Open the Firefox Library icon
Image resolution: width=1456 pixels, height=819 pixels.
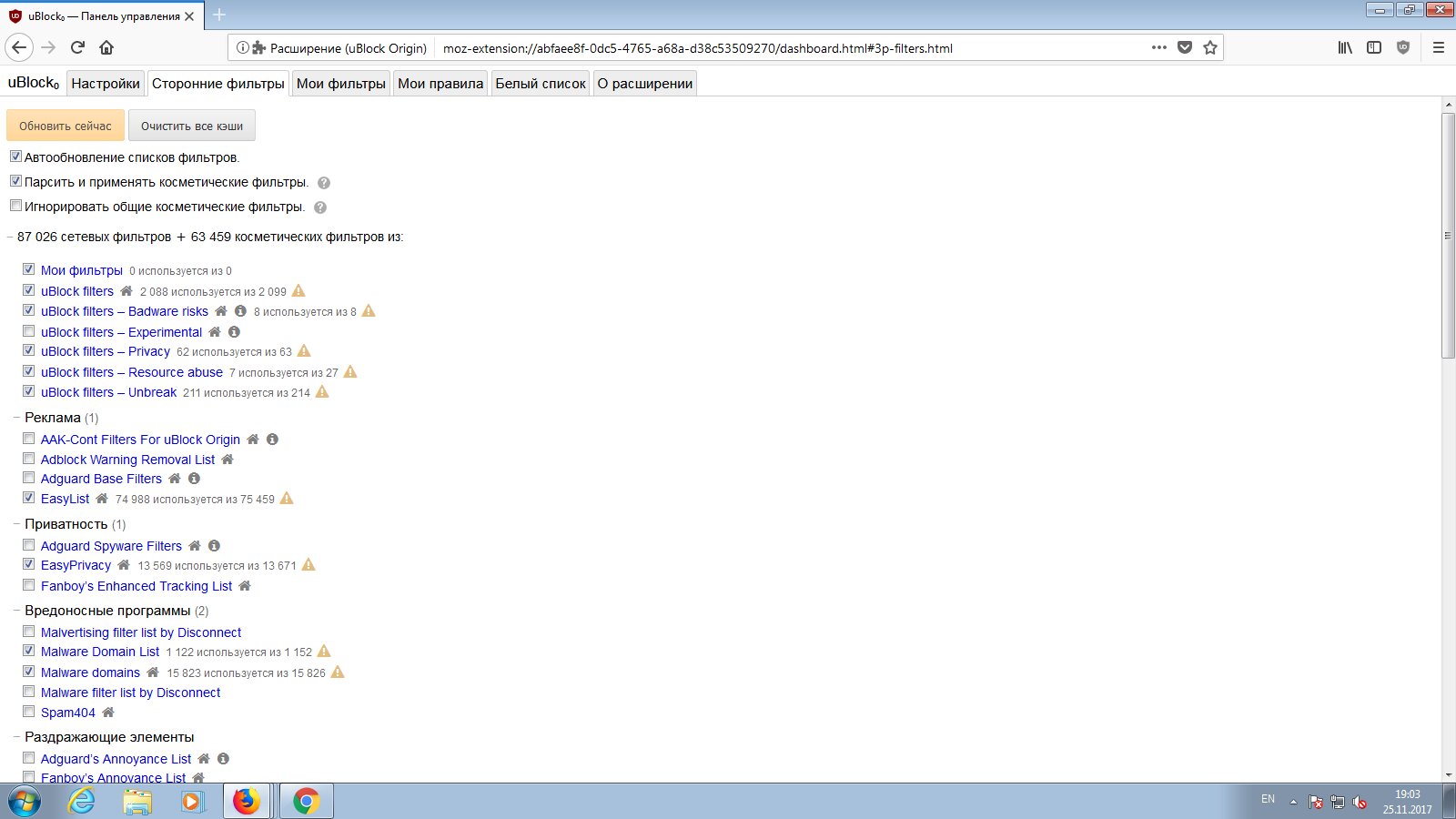[x=1345, y=47]
